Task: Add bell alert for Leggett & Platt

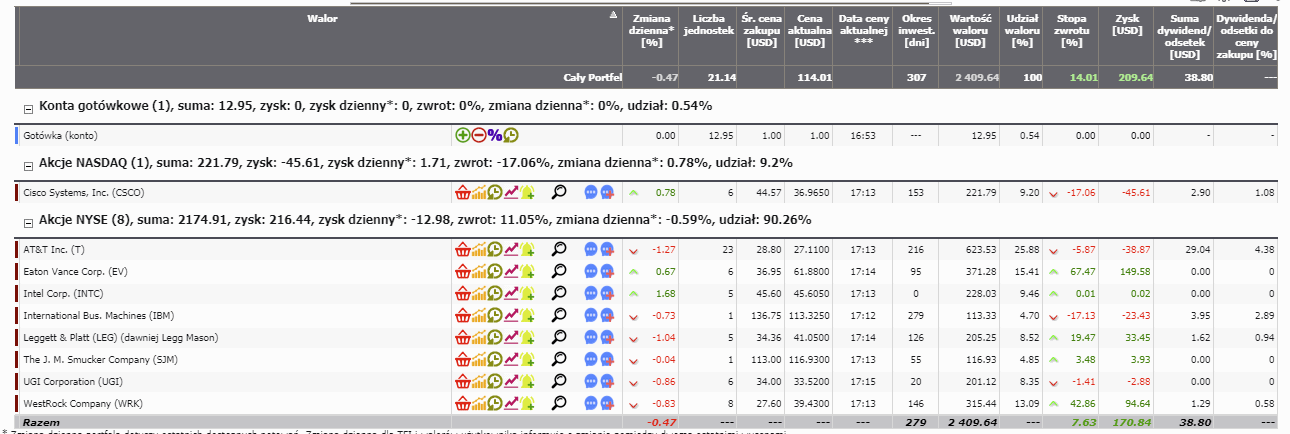Action: (x=527, y=337)
